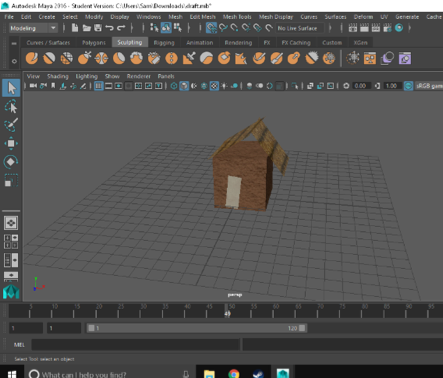Activate the Grab sculpting tool
Screen dimensions: 443x378
tap(84, 58)
